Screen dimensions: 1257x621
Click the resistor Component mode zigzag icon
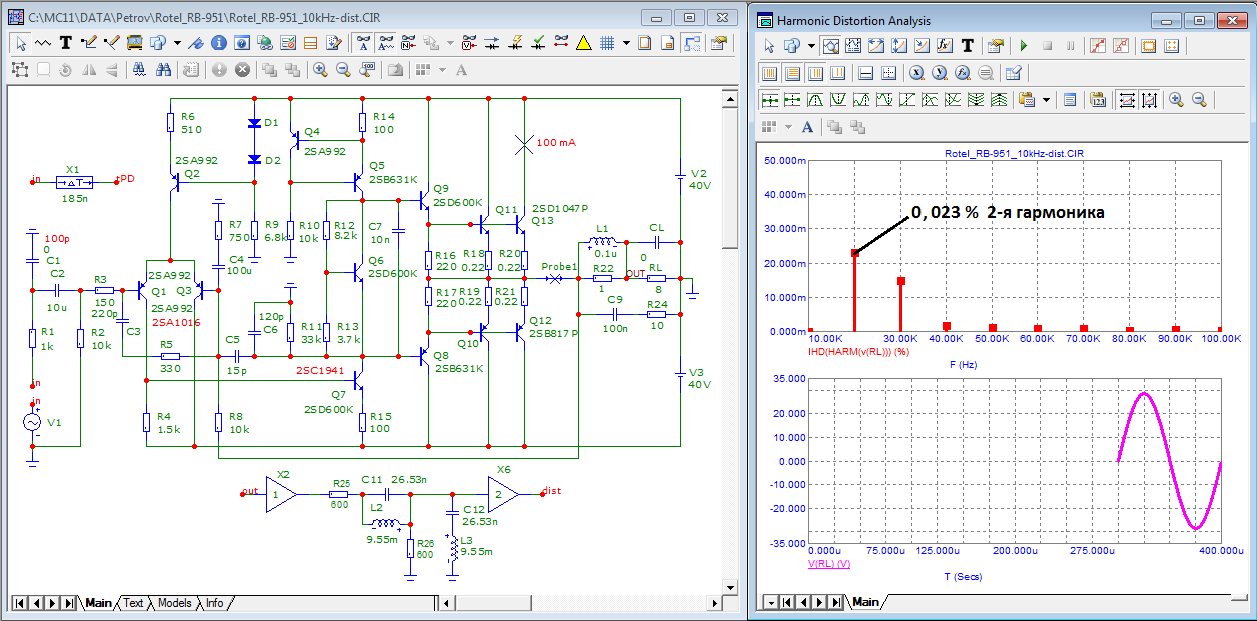coord(43,43)
